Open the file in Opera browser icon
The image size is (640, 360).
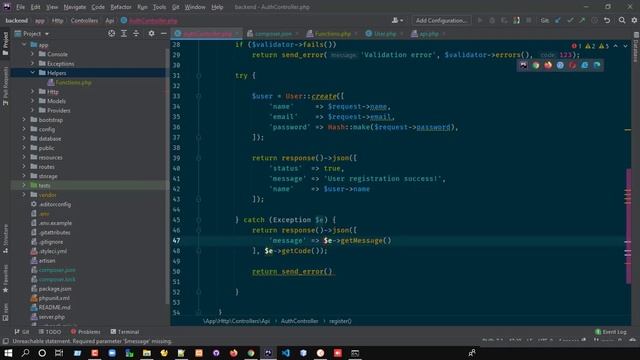tap(572, 65)
